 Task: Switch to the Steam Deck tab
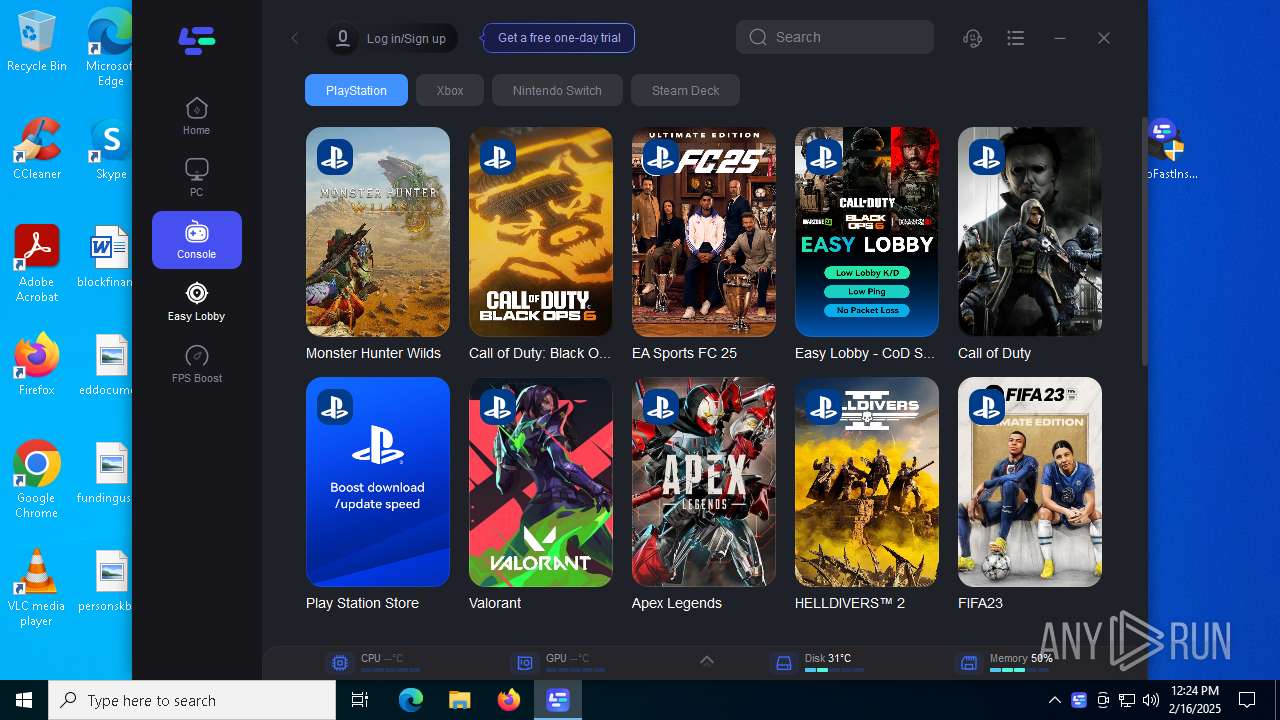(x=685, y=90)
